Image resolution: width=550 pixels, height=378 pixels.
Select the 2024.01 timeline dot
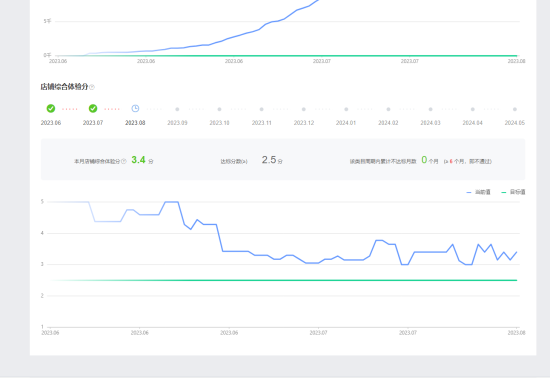click(346, 109)
